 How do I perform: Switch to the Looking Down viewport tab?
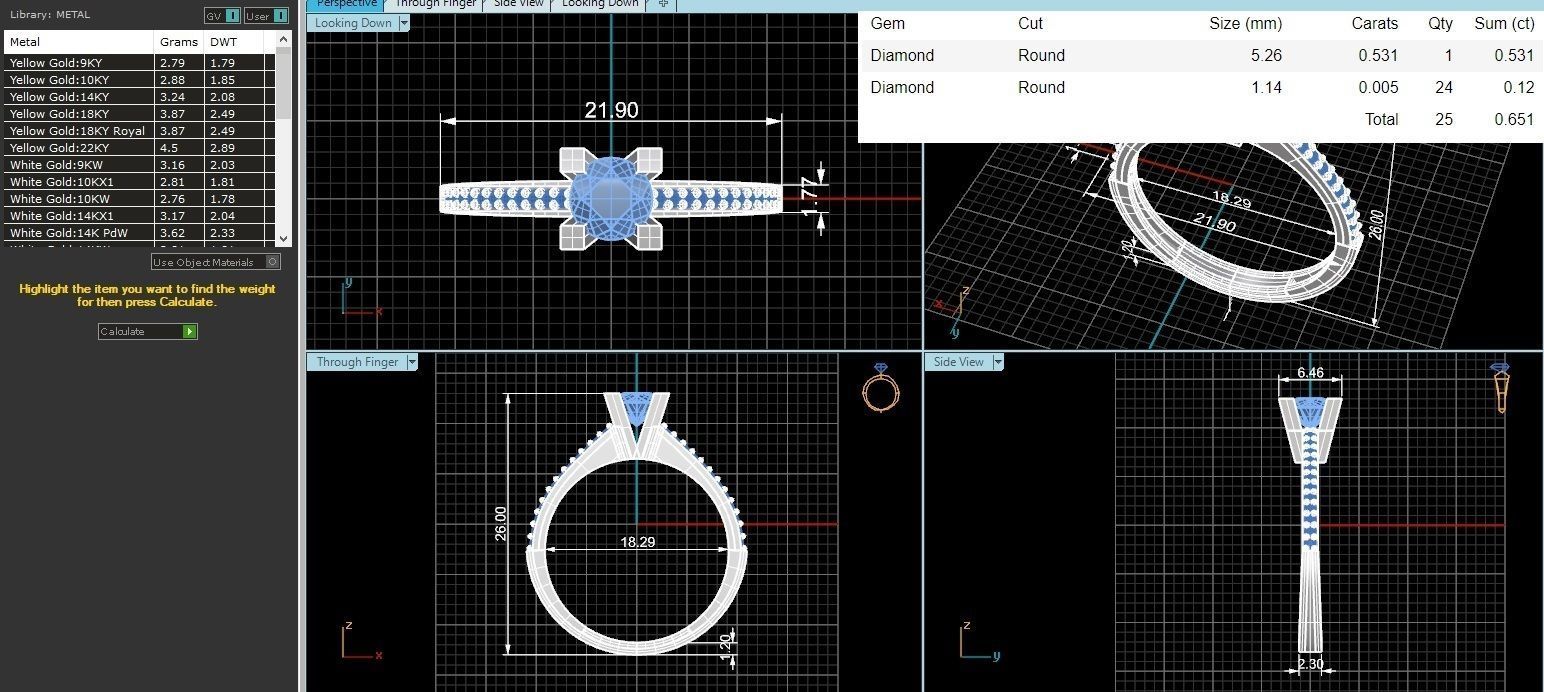[600, 4]
